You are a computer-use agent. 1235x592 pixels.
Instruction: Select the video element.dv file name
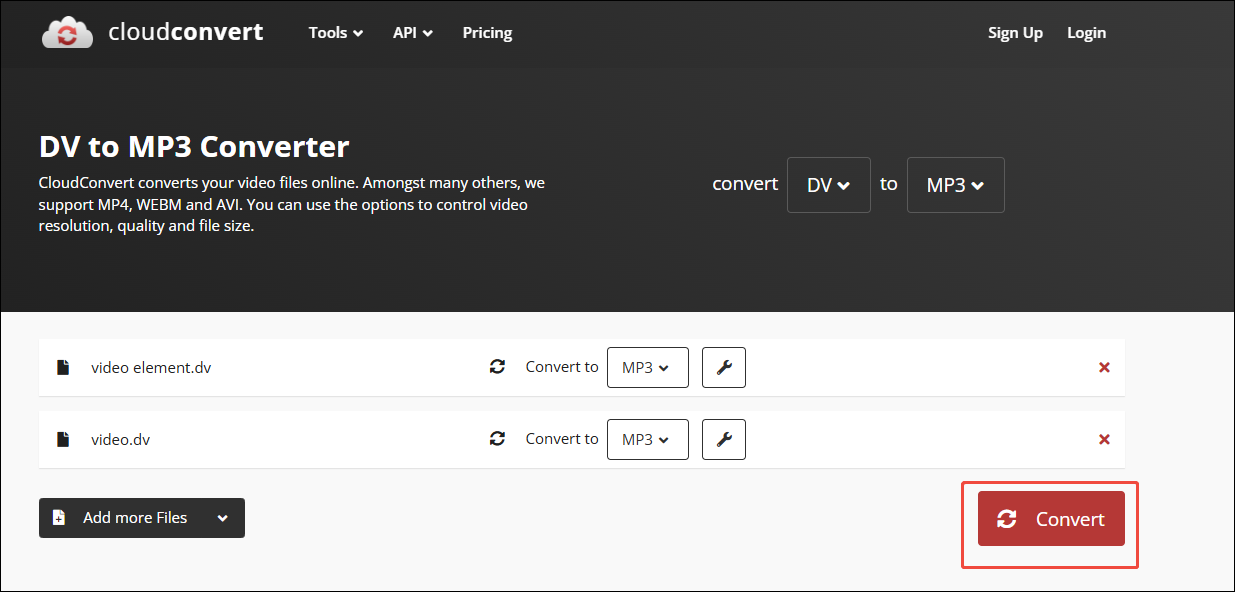click(x=151, y=367)
